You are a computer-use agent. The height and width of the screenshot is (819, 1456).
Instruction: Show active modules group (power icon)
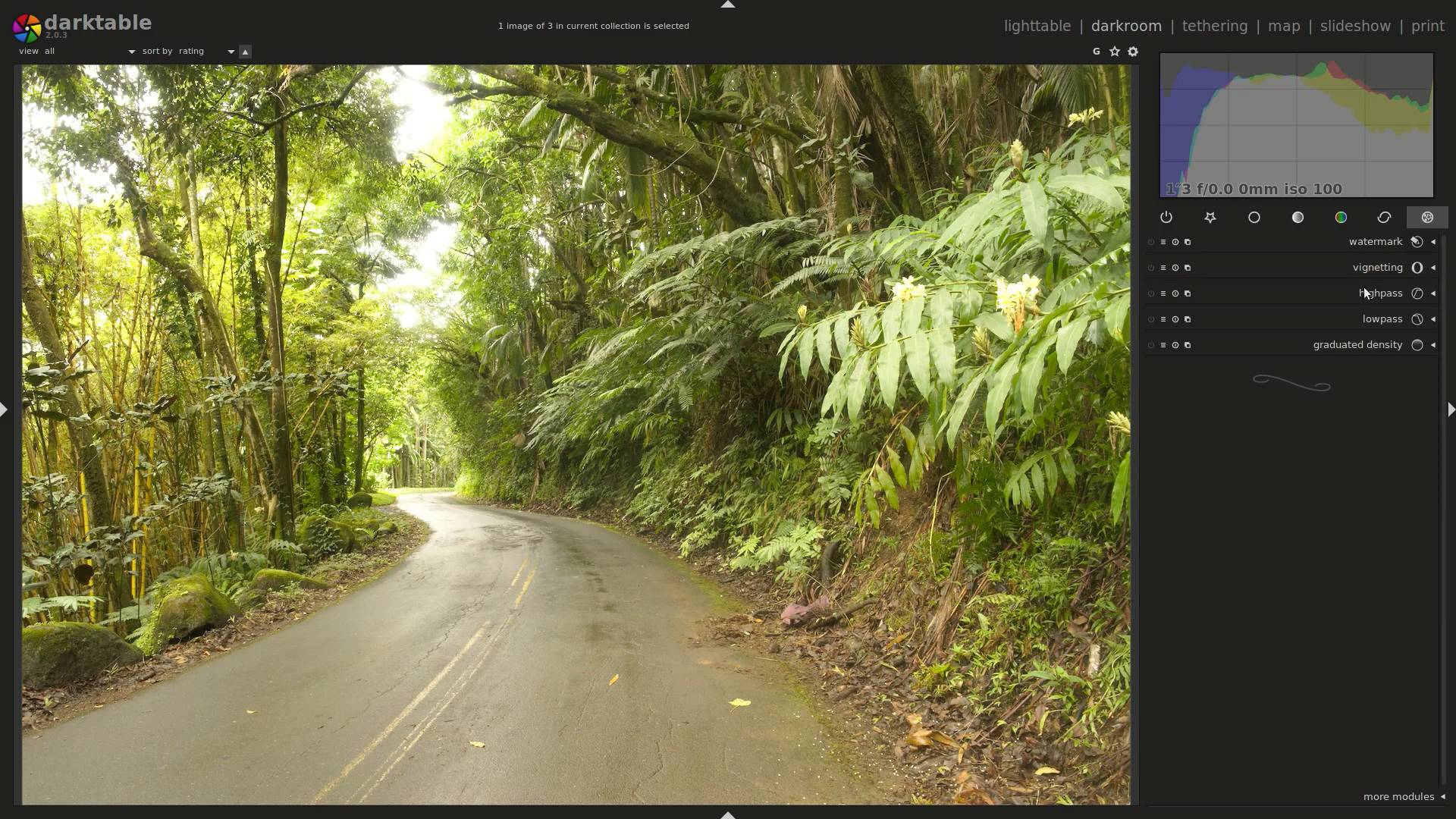1166,218
